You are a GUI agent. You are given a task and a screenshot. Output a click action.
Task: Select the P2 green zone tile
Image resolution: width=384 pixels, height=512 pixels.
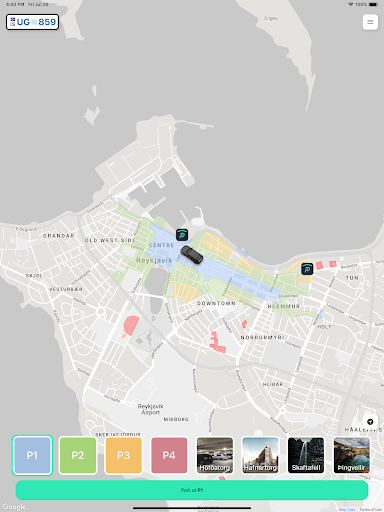pyautogui.click(x=78, y=455)
